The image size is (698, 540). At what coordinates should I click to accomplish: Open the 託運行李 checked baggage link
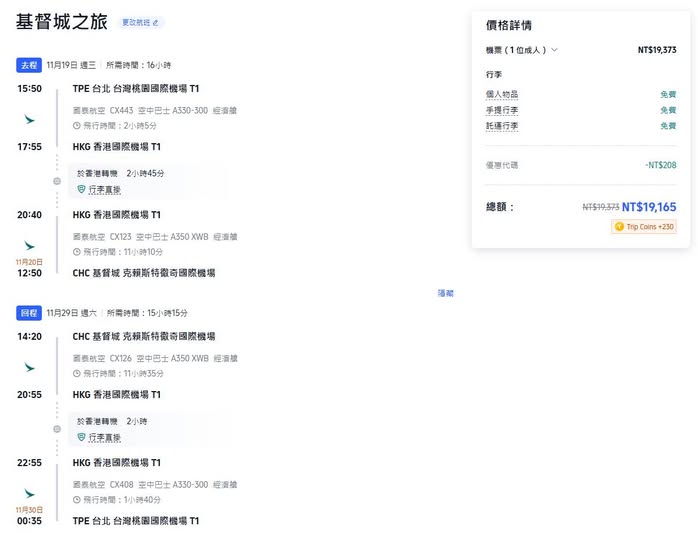tap(502, 126)
